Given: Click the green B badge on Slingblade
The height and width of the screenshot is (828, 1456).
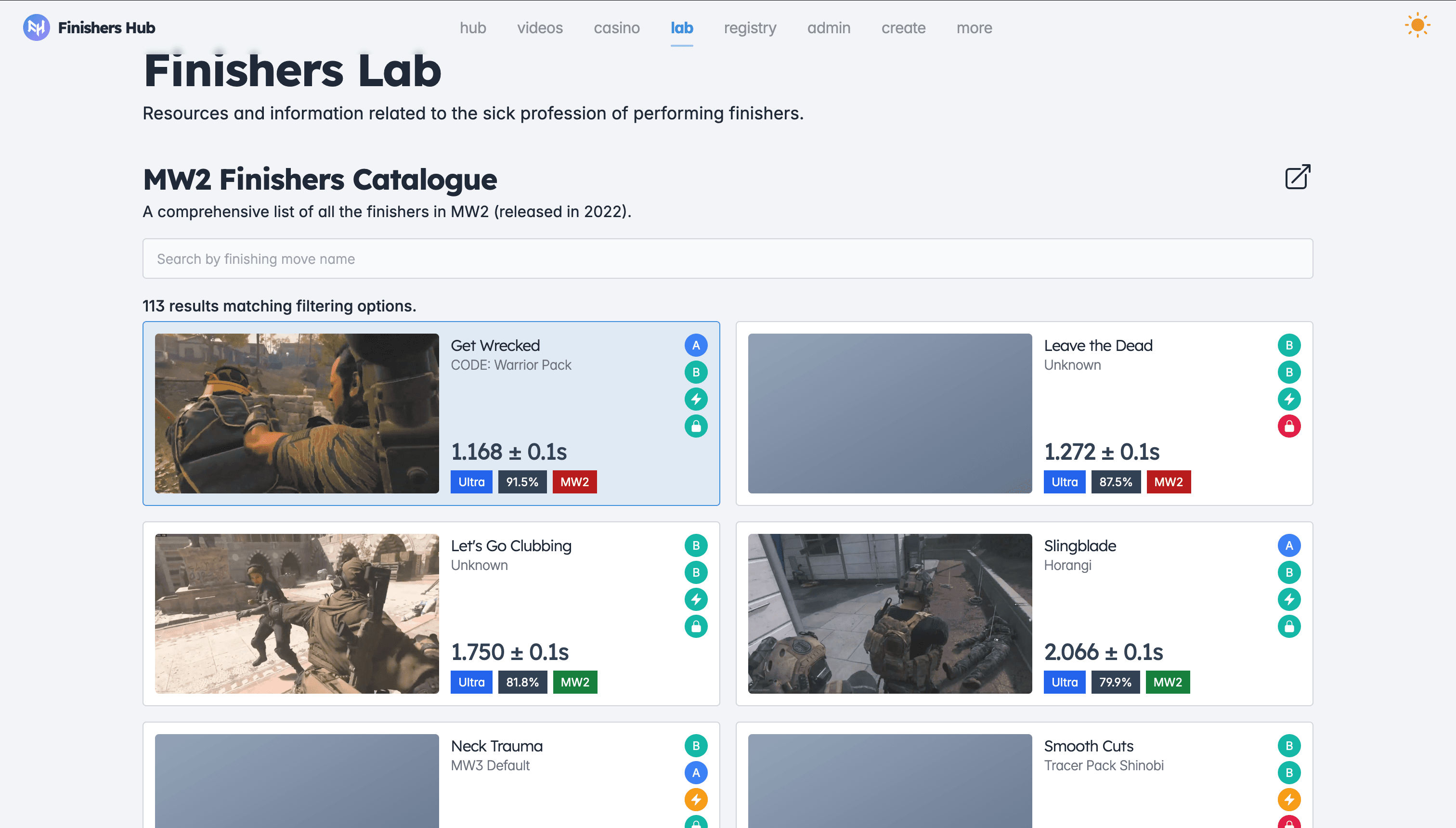Looking at the screenshot, I should coord(1289,573).
